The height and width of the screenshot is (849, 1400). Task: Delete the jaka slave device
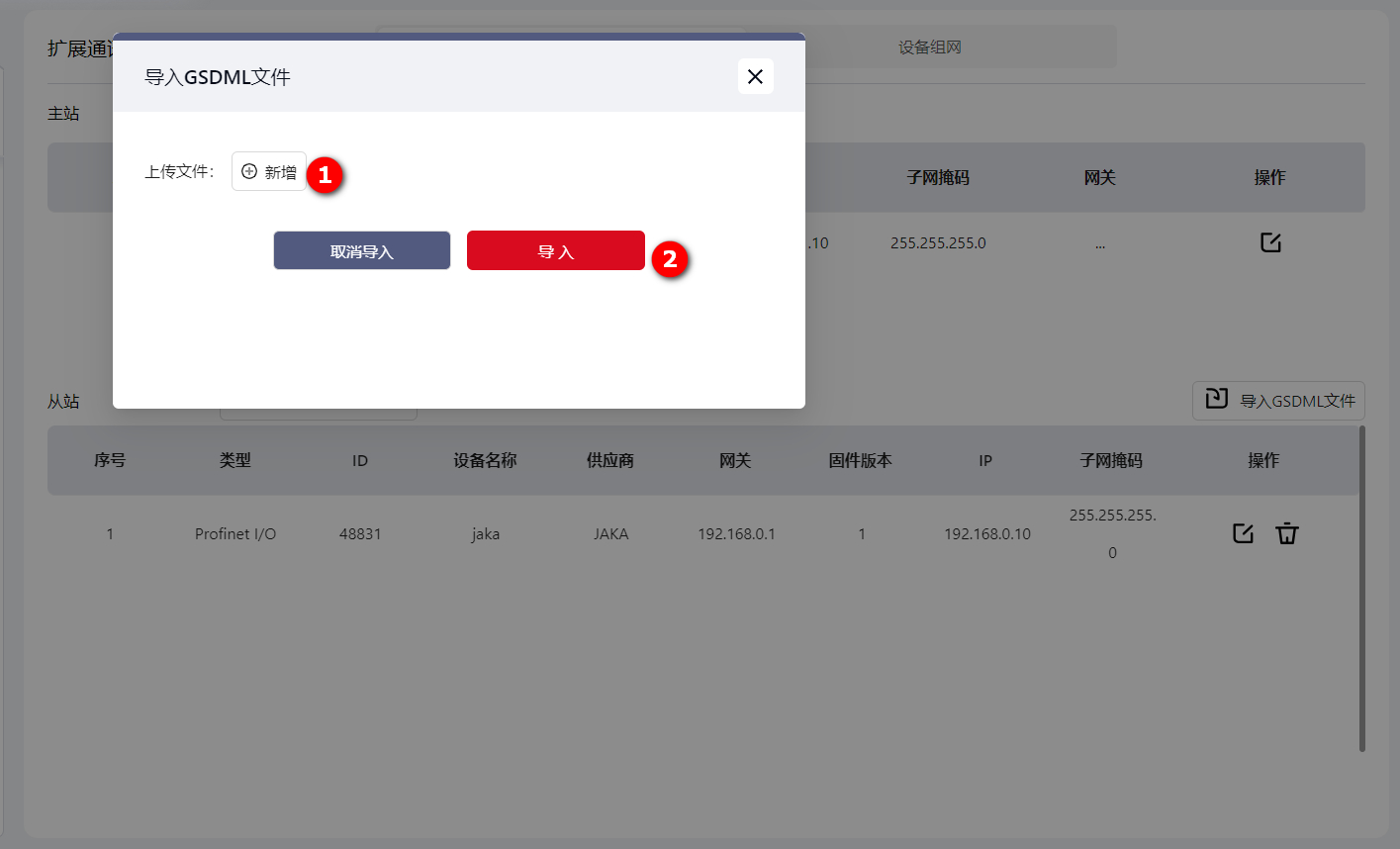click(x=1286, y=533)
